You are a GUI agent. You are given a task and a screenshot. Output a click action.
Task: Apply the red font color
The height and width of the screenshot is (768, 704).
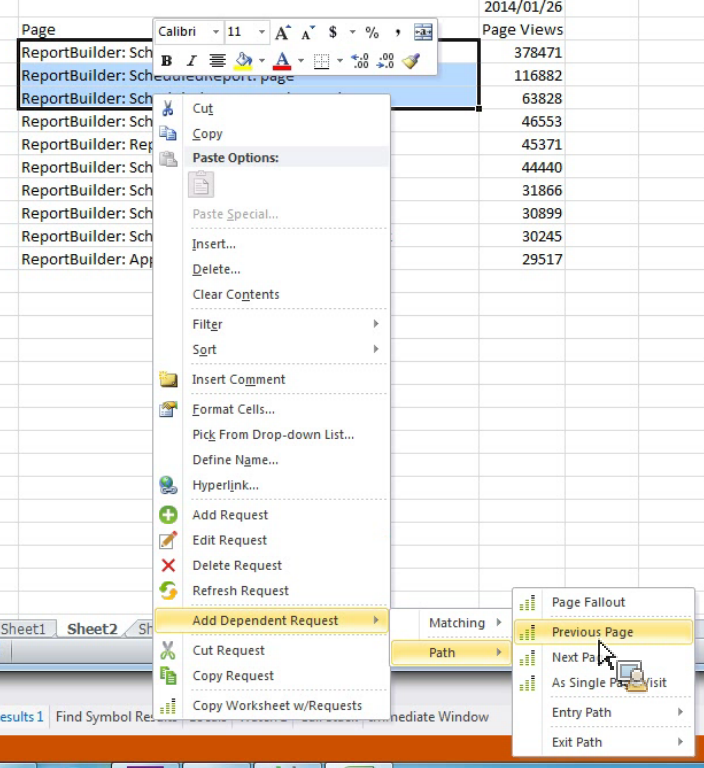[x=282, y=61]
